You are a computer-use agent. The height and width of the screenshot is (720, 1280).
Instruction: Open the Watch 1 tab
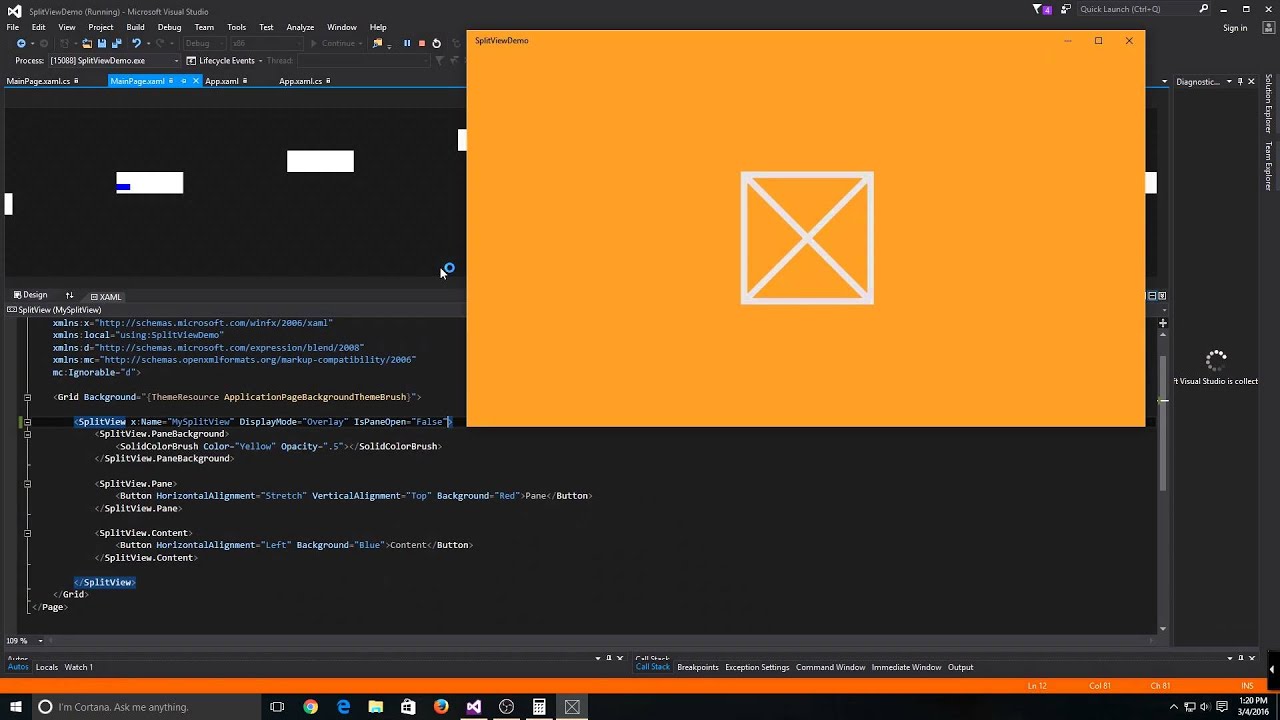coord(79,667)
